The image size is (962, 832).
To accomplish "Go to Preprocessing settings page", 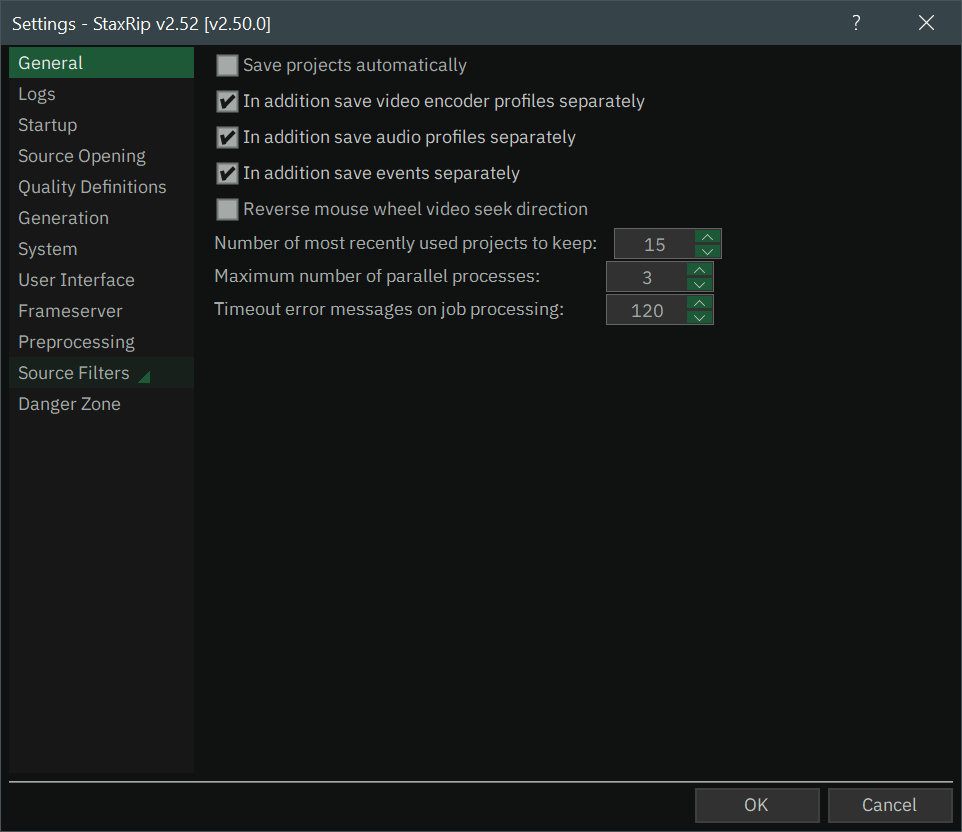I will pyautogui.click(x=101, y=342).
